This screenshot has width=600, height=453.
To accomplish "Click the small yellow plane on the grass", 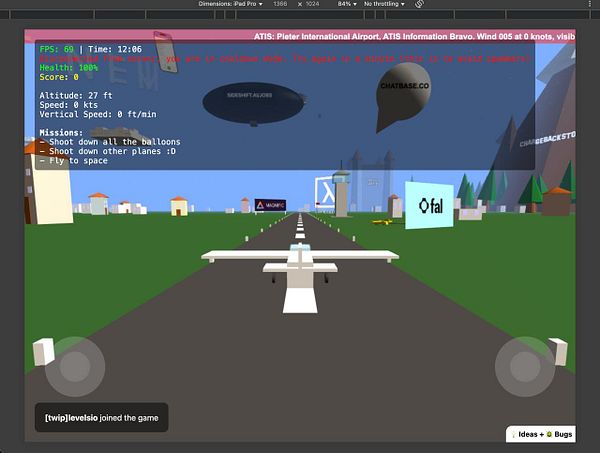I will coord(382,222).
